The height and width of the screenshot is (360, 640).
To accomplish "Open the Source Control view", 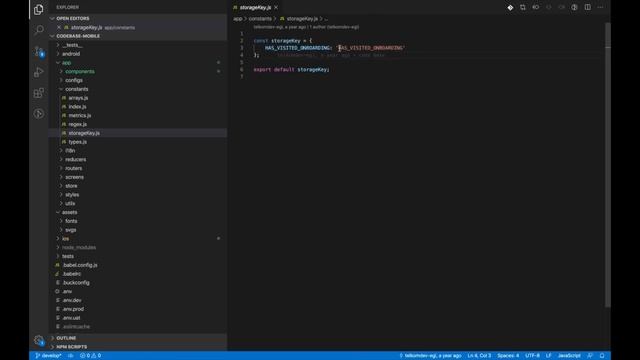I will coord(39,51).
